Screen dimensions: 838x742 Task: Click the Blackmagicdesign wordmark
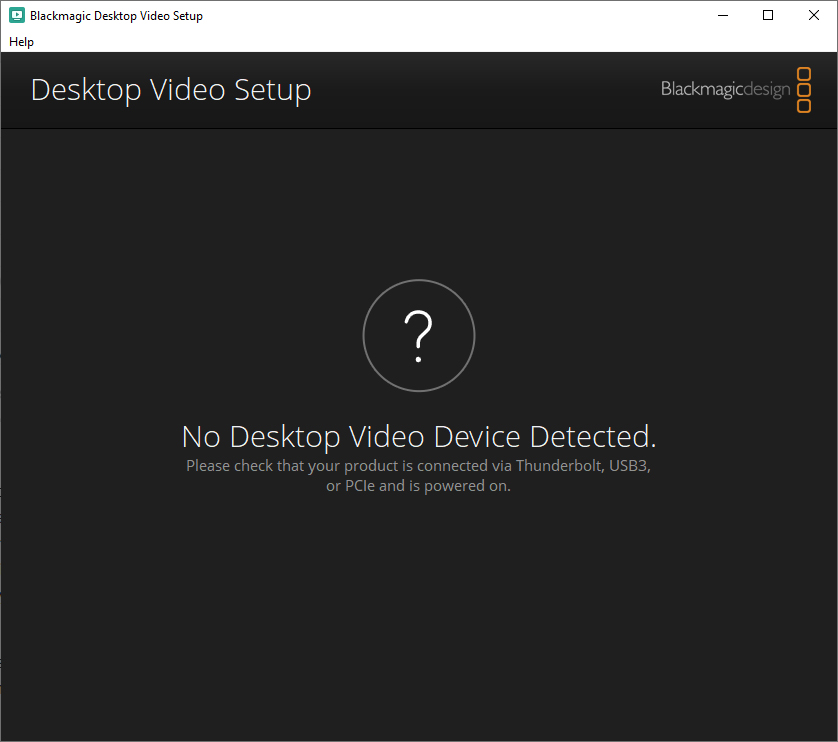tap(725, 89)
